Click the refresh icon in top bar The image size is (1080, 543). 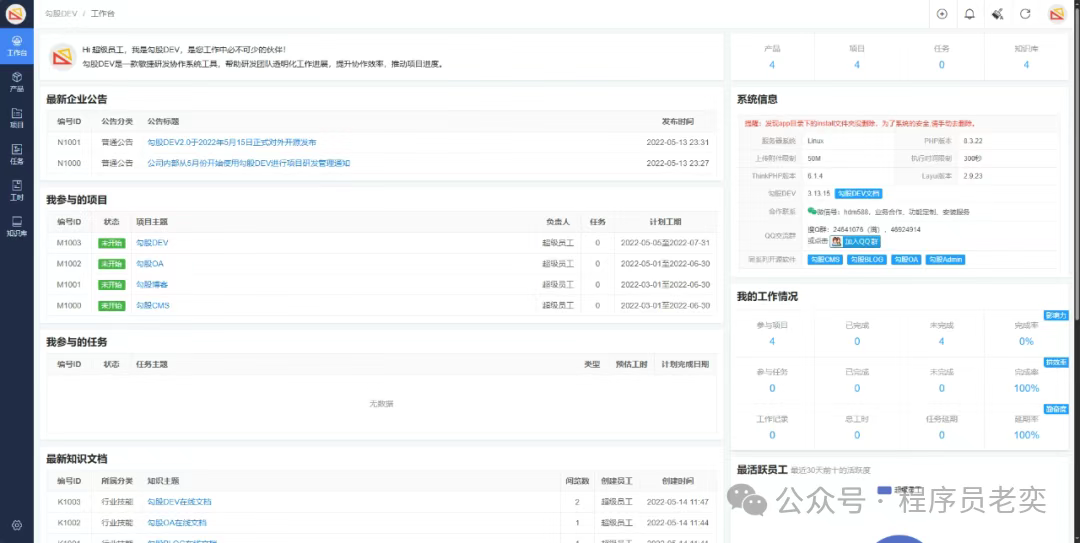pyautogui.click(x=1025, y=14)
